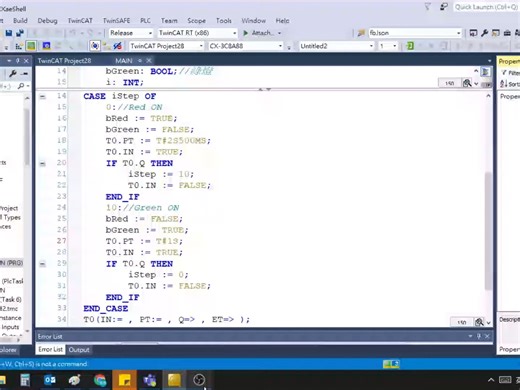
Task: Open the Debug menu
Action: point(47,21)
